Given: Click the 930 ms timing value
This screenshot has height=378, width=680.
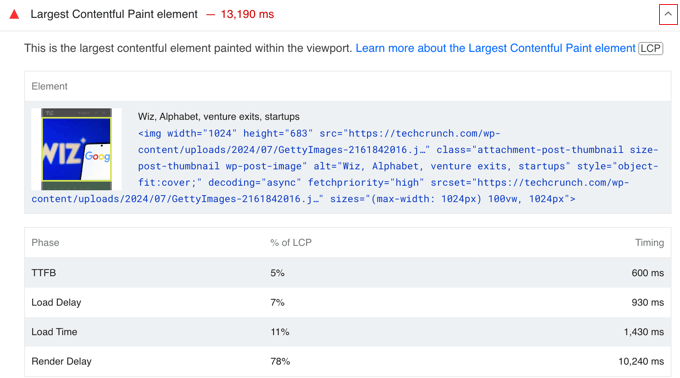Looking at the screenshot, I should (x=647, y=302).
